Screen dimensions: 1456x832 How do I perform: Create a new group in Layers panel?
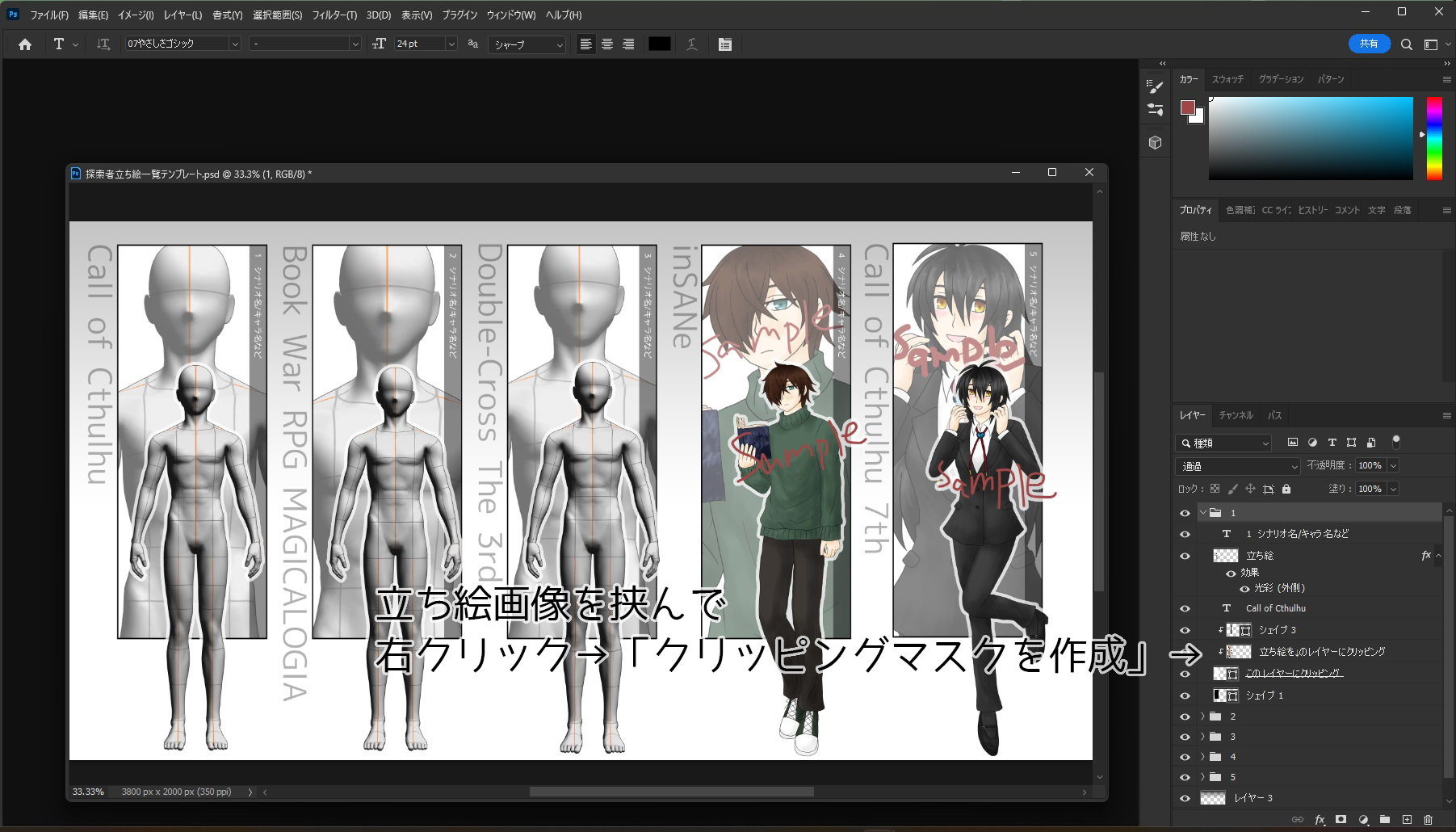(1385, 820)
